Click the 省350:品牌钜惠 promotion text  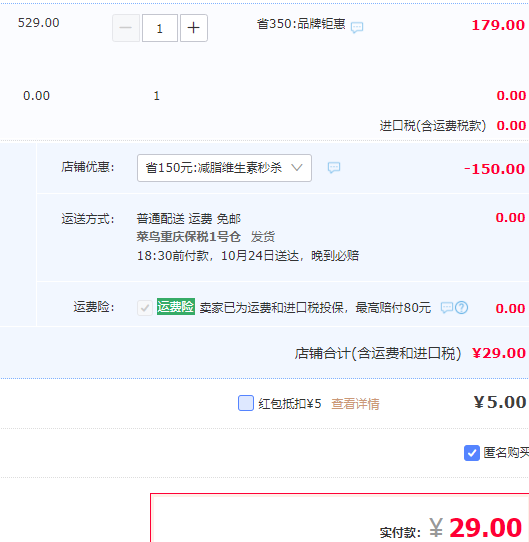[301, 24]
